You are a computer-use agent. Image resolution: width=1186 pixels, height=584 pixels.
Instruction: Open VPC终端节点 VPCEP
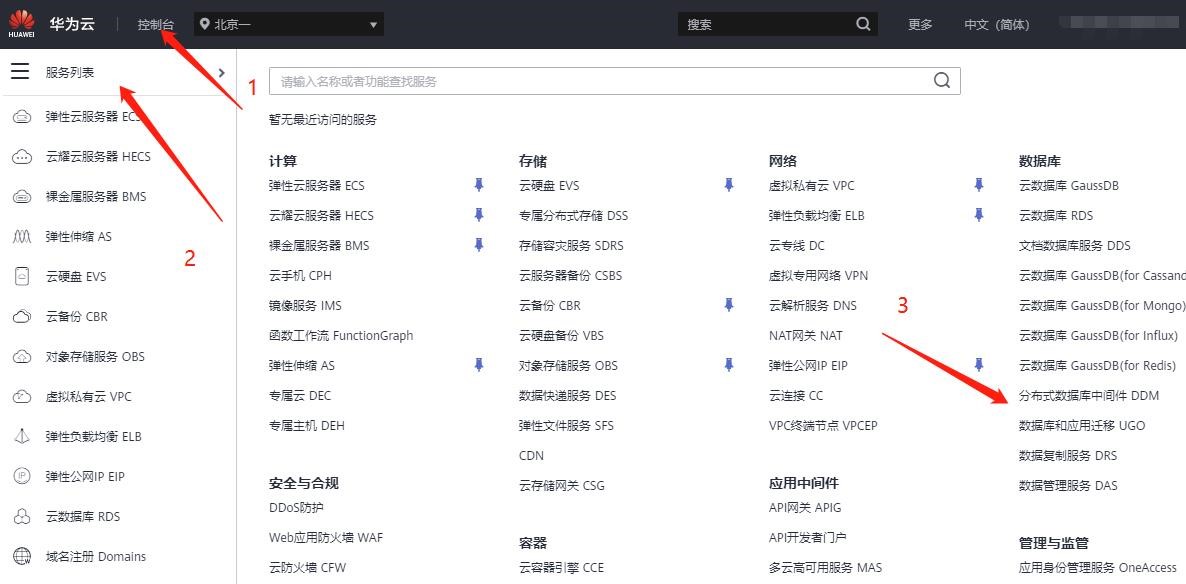tap(823, 425)
